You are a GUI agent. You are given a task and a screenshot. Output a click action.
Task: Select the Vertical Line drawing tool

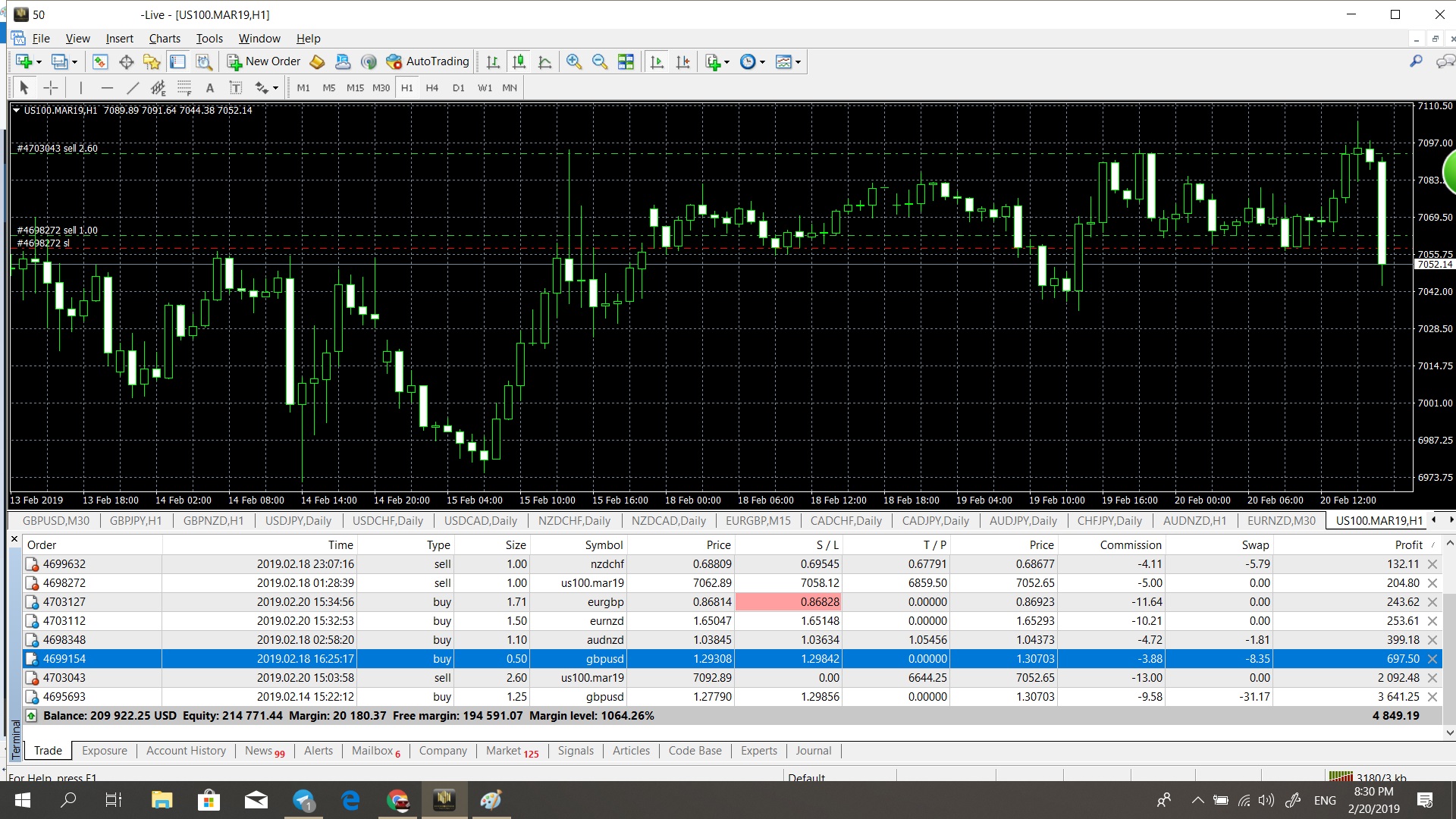pos(80,88)
